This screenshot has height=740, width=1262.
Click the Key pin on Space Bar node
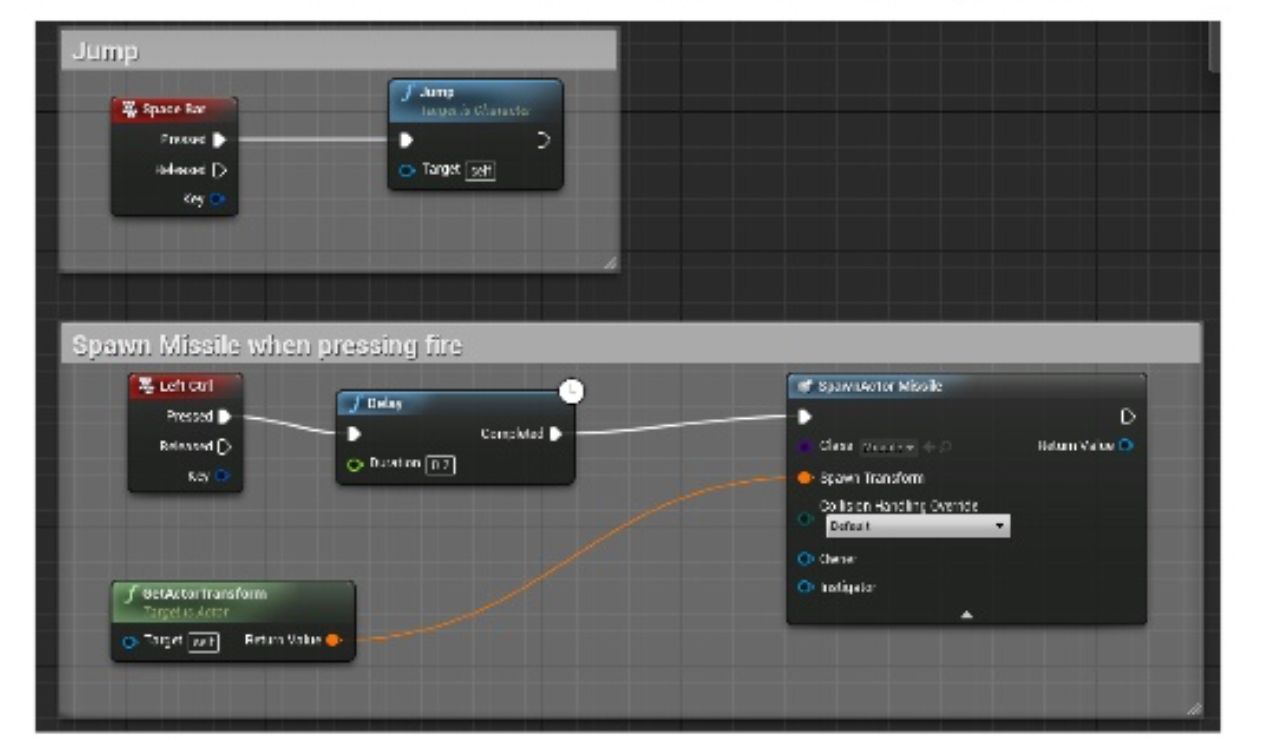point(219,199)
